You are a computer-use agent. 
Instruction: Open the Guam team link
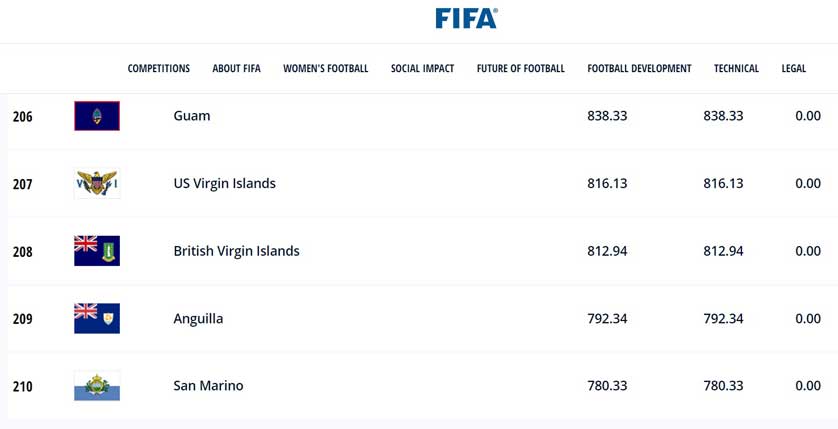point(192,116)
